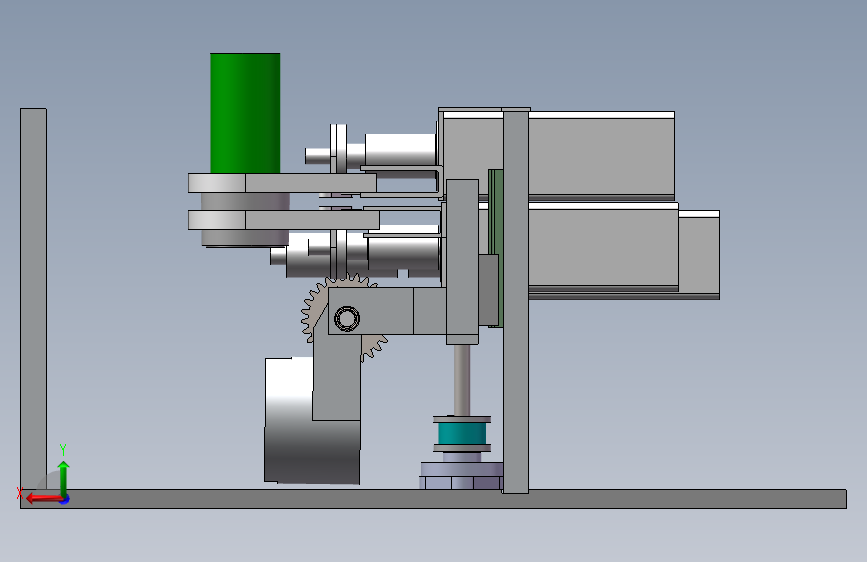
Task: Select the tall vertical plate standing on base
Action: [516, 301]
